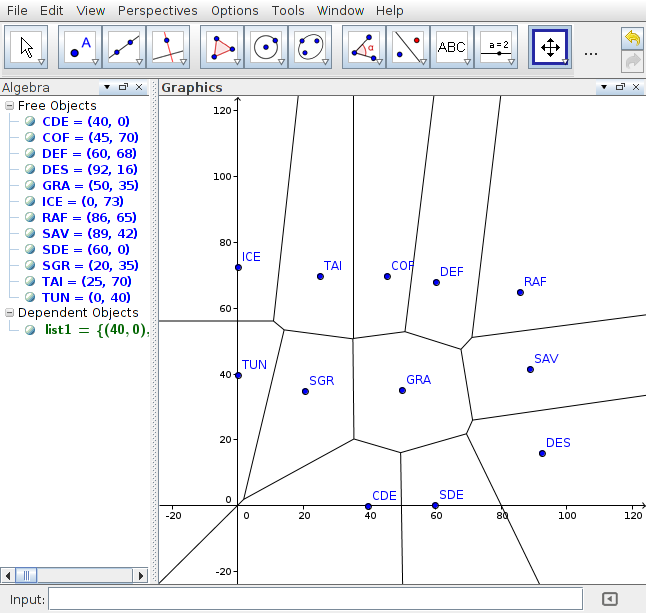
Task: Click the Undo button
Action: point(631,37)
